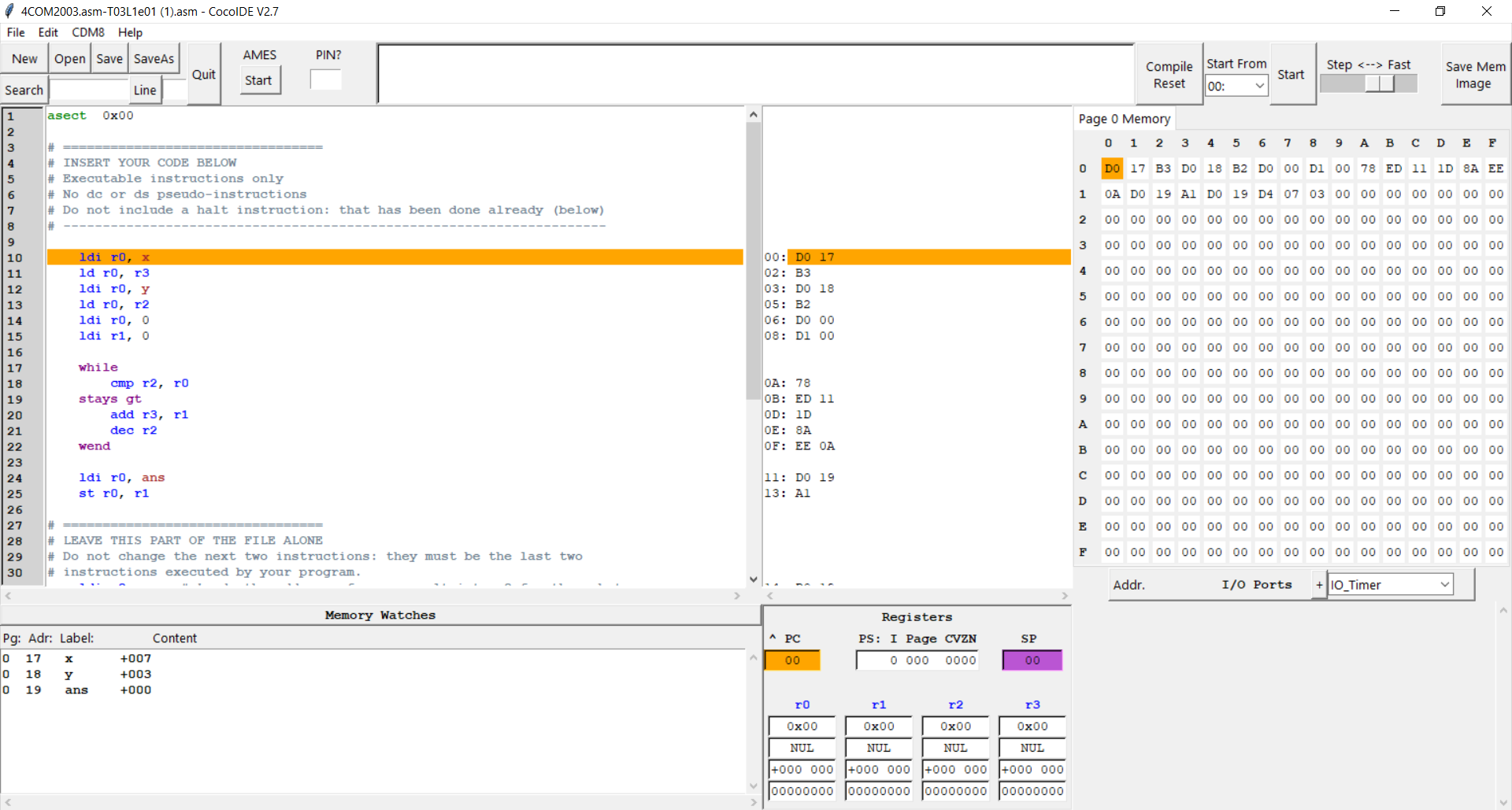
Task: Click the Start run button
Action: [x=1291, y=75]
